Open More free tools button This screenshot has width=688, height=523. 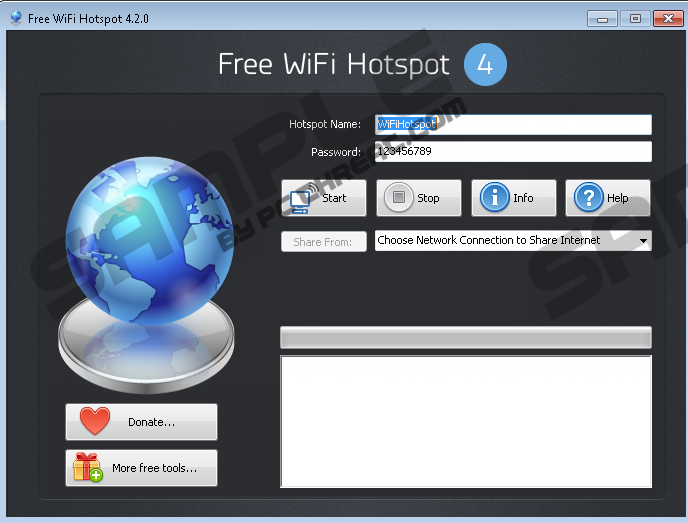coord(141,468)
